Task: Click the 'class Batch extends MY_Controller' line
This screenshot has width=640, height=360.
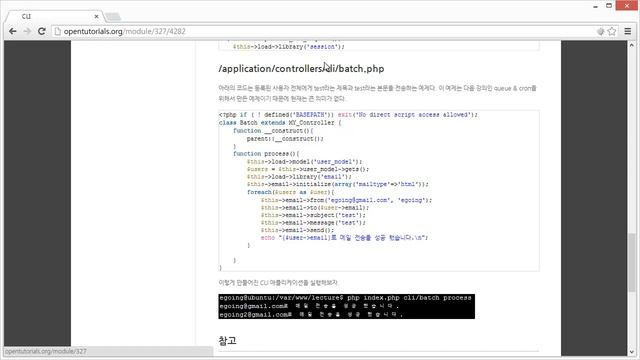Action: tap(280, 122)
